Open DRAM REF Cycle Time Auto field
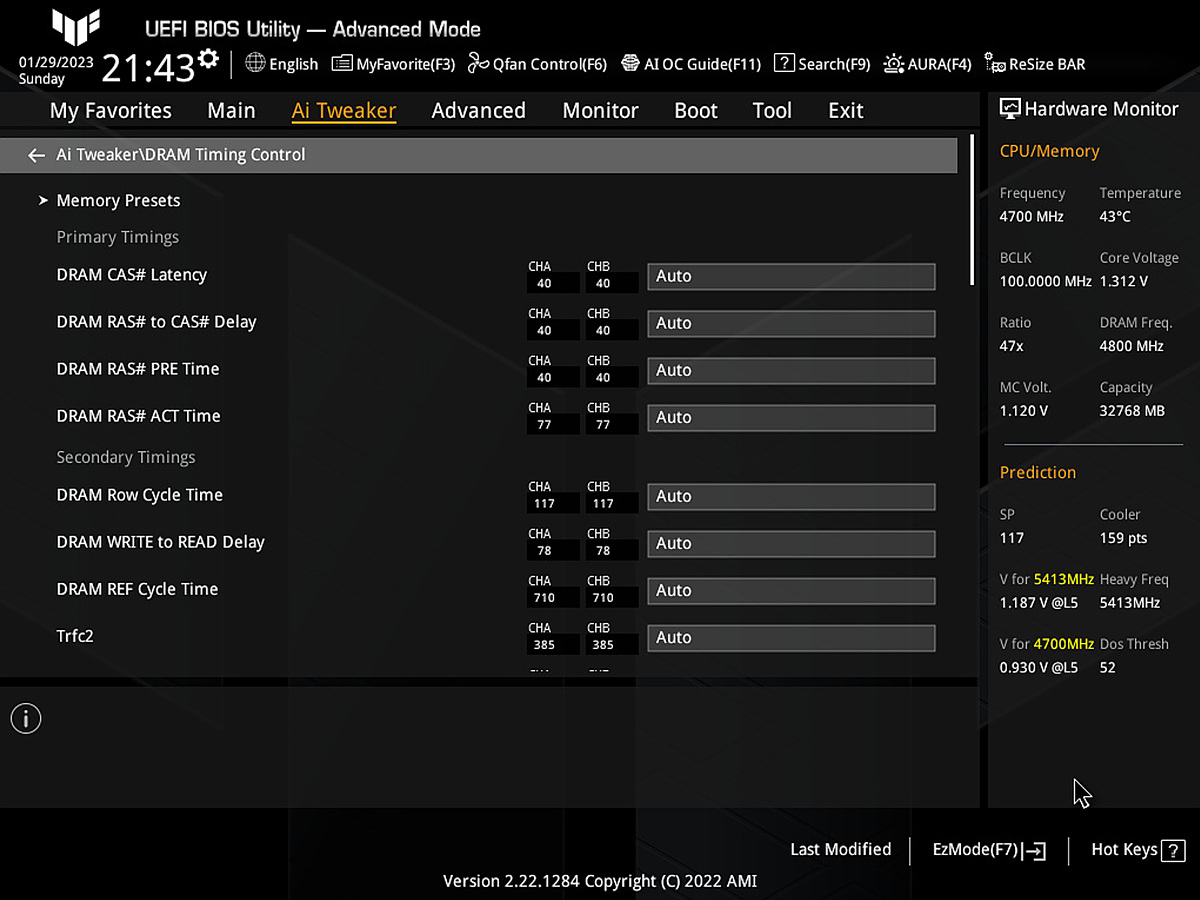 coord(791,590)
